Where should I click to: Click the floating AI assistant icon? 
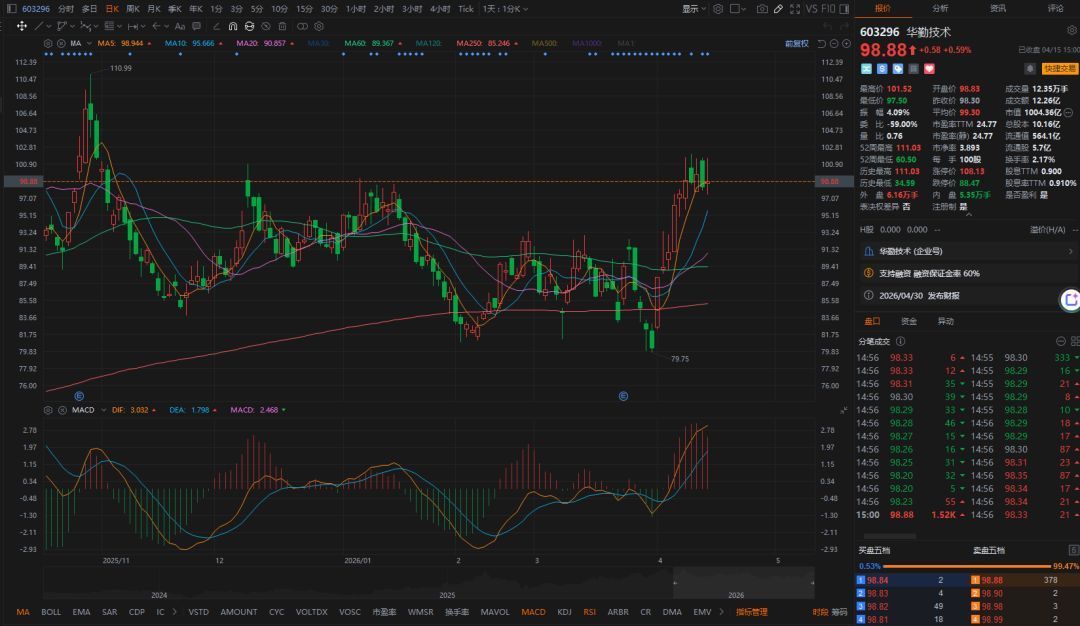coord(1070,298)
